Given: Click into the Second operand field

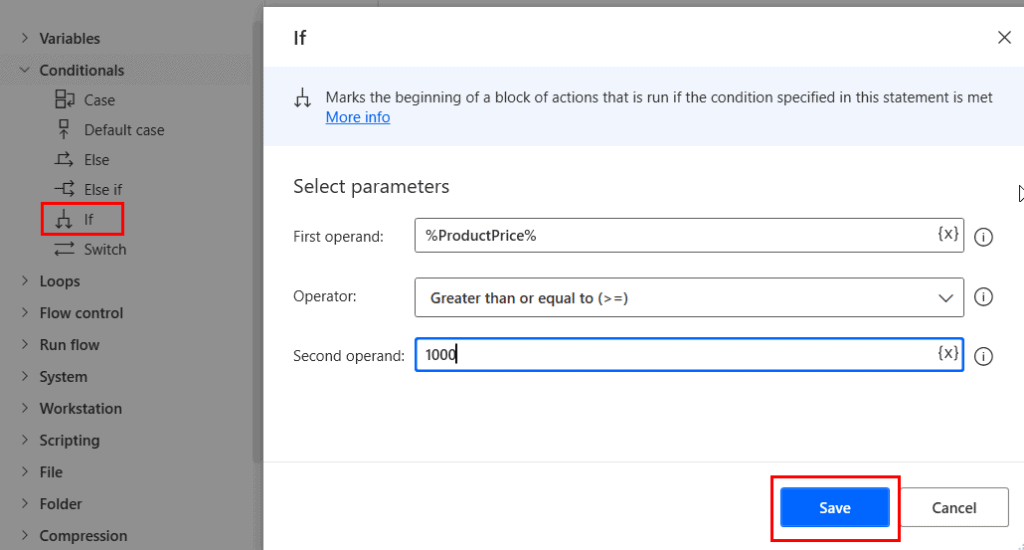Looking at the screenshot, I should (x=689, y=355).
